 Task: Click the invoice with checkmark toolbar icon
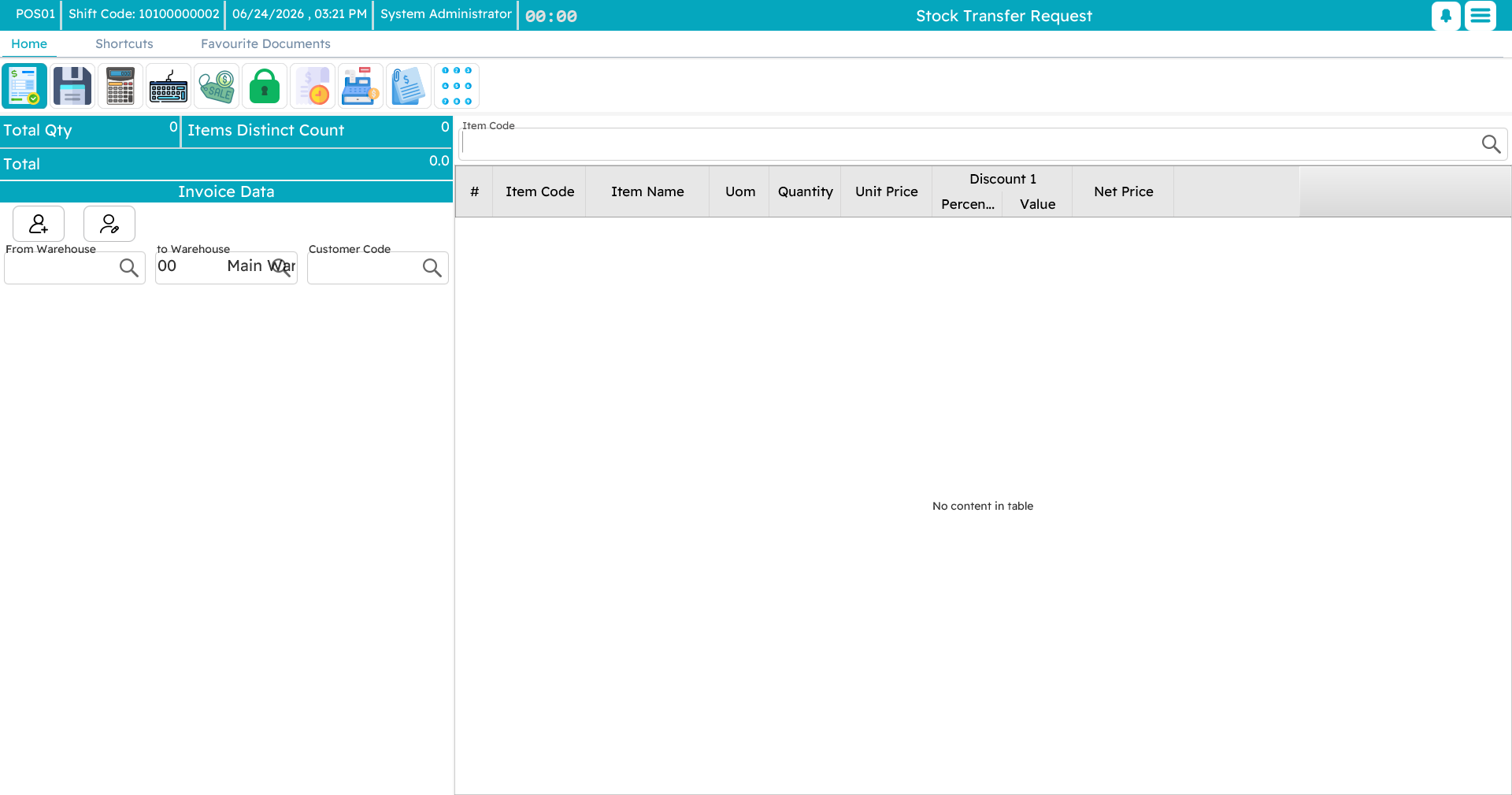point(24,86)
